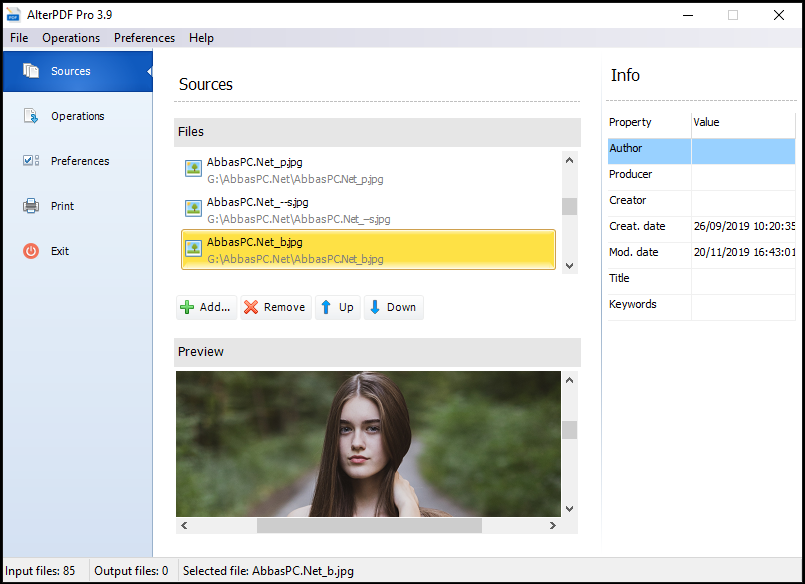Click image icon of AbbasPC.Net_p.jpg

(x=194, y=168)
